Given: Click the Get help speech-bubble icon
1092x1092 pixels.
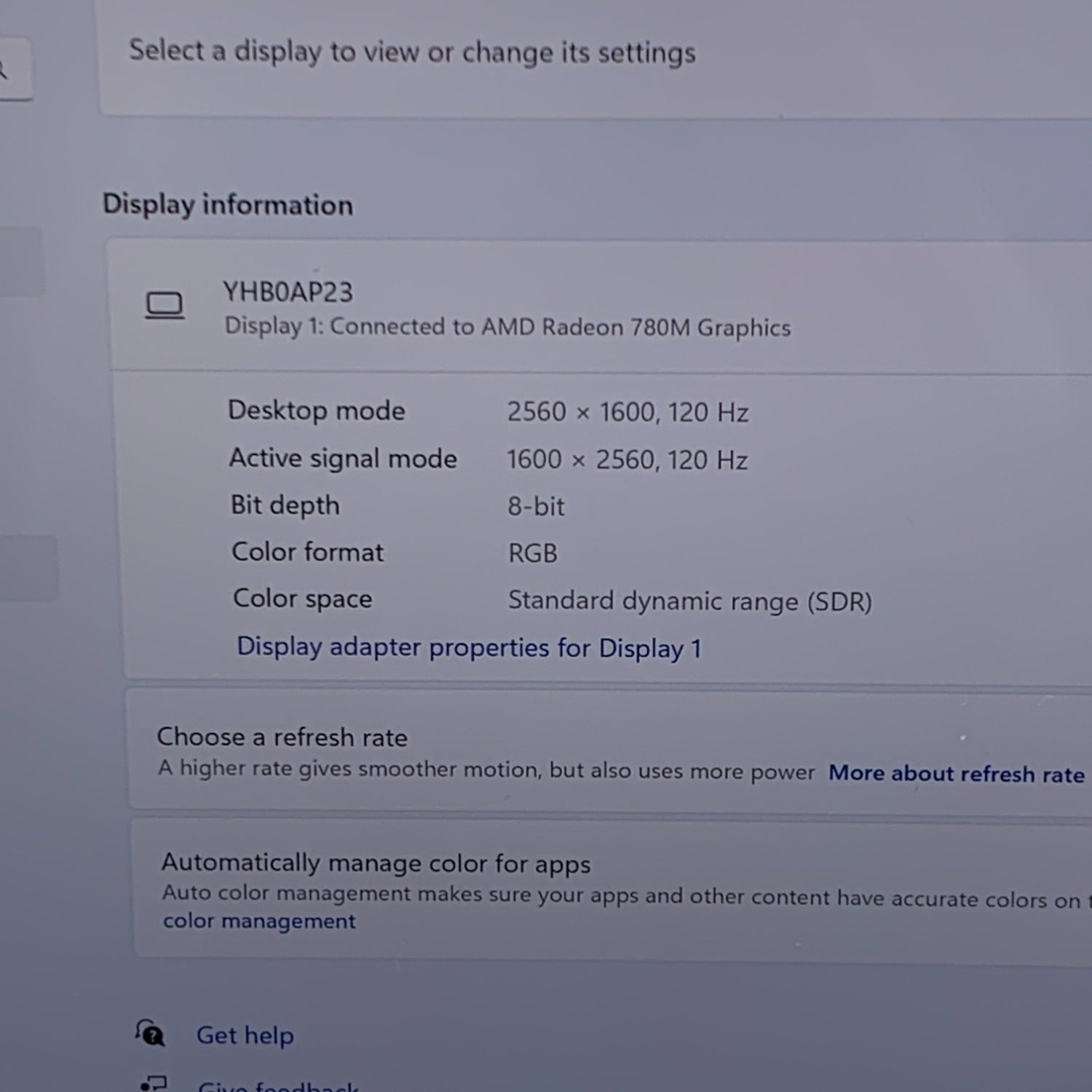Looking at the screenshot, I should [x=150, y=1033].
